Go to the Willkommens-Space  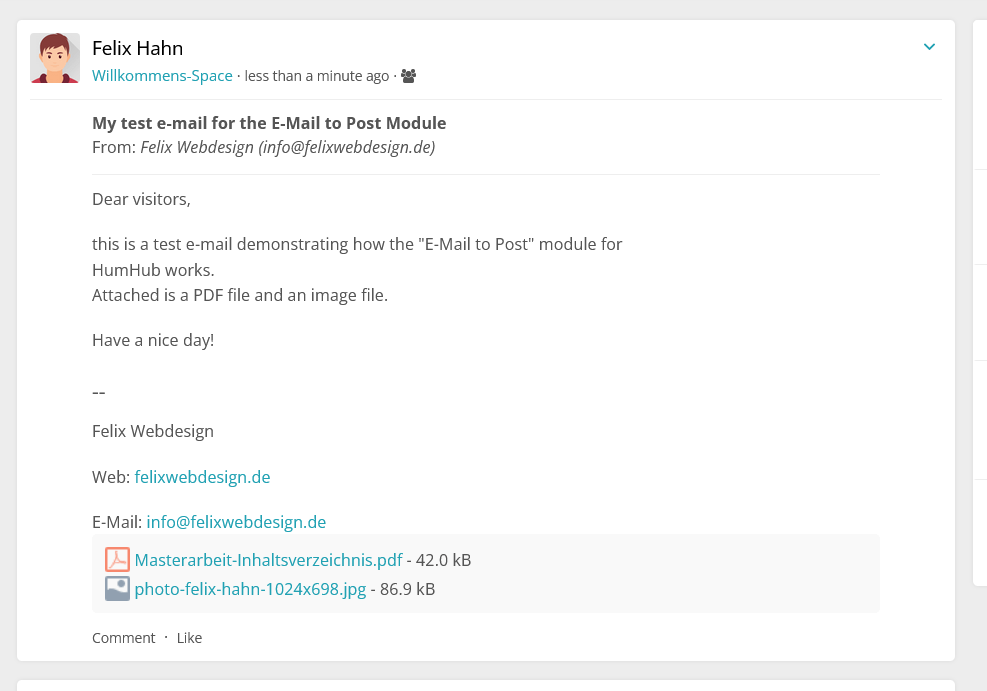(x=162, y=76)
